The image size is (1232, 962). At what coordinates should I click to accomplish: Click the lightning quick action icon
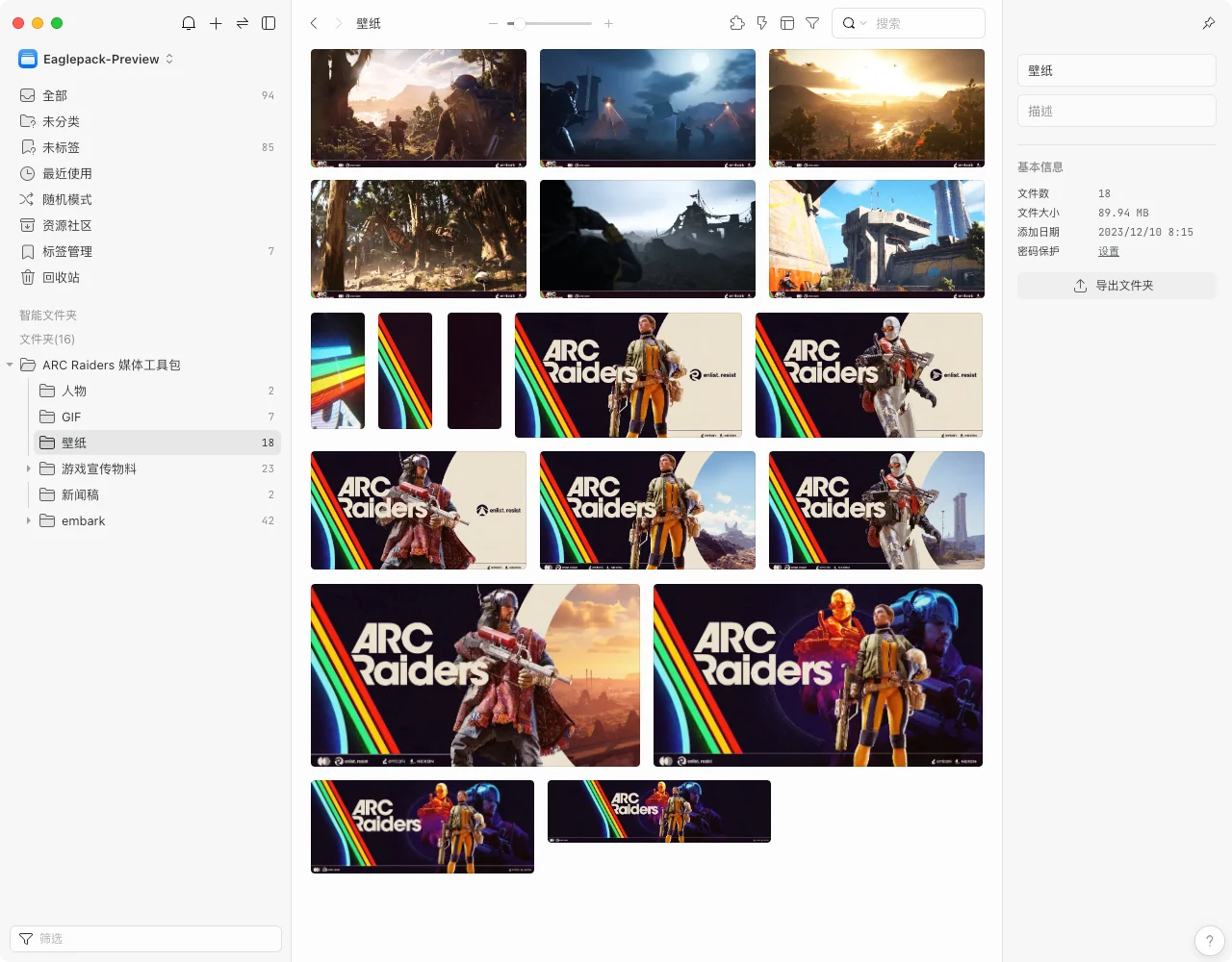[x=762, y=23]
